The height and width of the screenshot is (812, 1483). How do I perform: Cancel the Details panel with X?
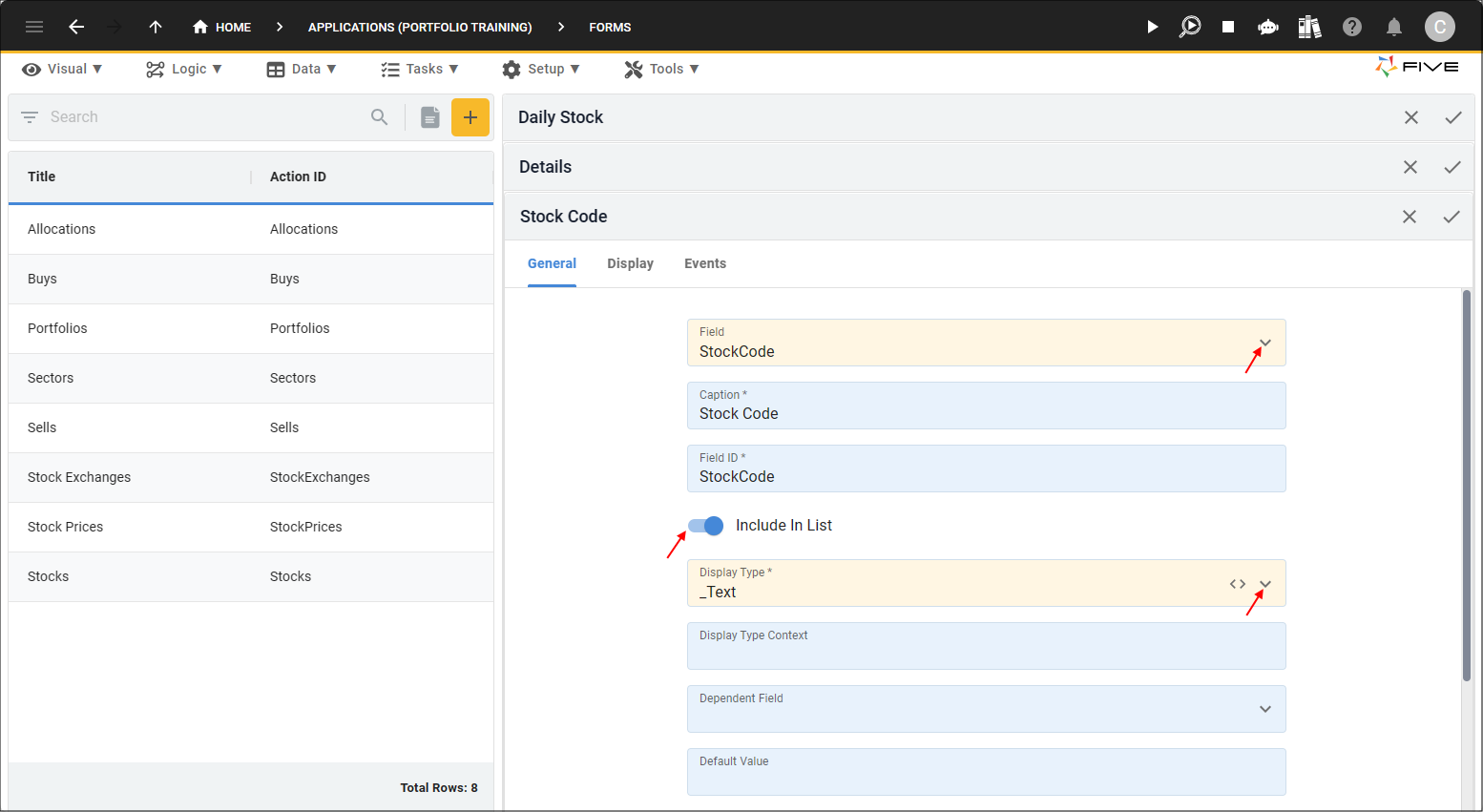tap(1410, 167)
